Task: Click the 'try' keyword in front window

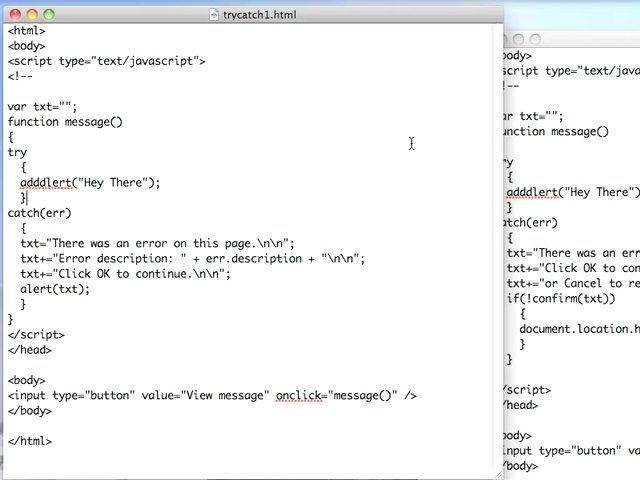Action: click(17, 153)
